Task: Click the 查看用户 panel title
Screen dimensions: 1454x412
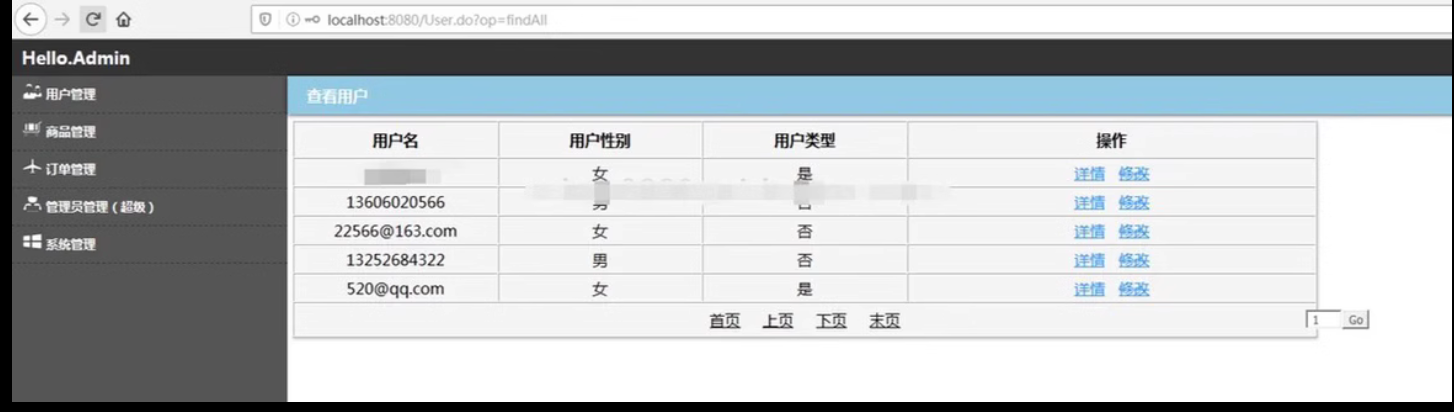Action: pos(337,96)
